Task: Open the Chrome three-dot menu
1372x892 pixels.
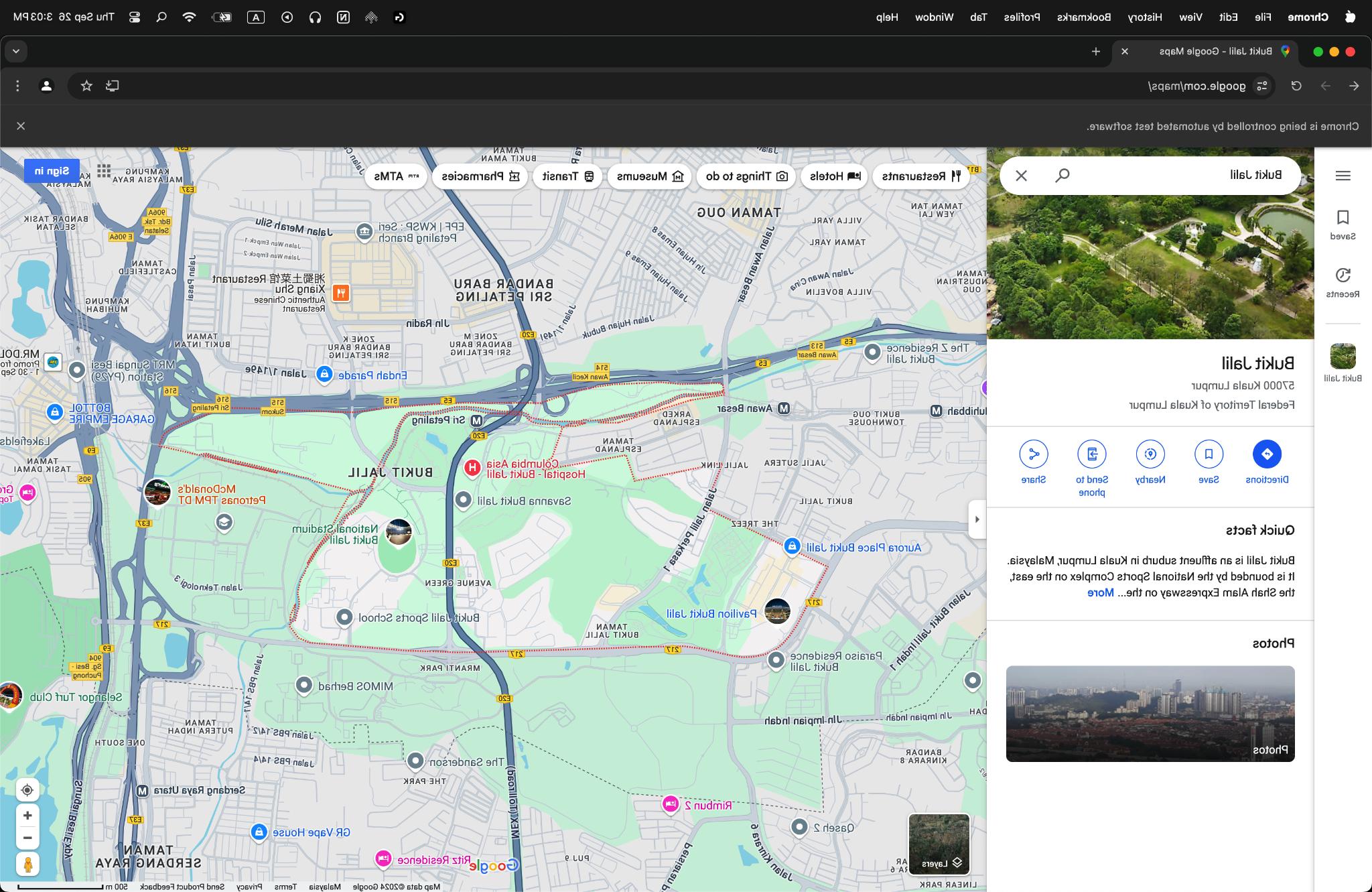Action: click(x=18, y=86)
